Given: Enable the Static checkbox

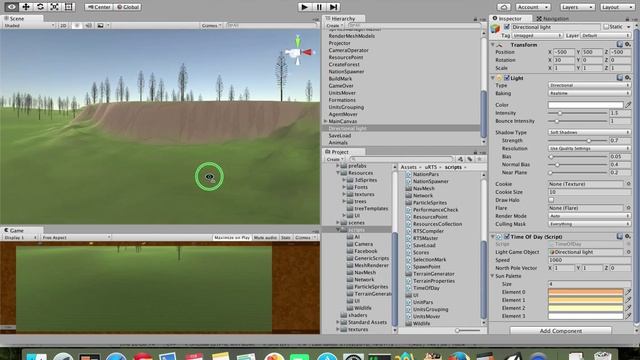Looking at the screenshot, I should click(606, 27).
